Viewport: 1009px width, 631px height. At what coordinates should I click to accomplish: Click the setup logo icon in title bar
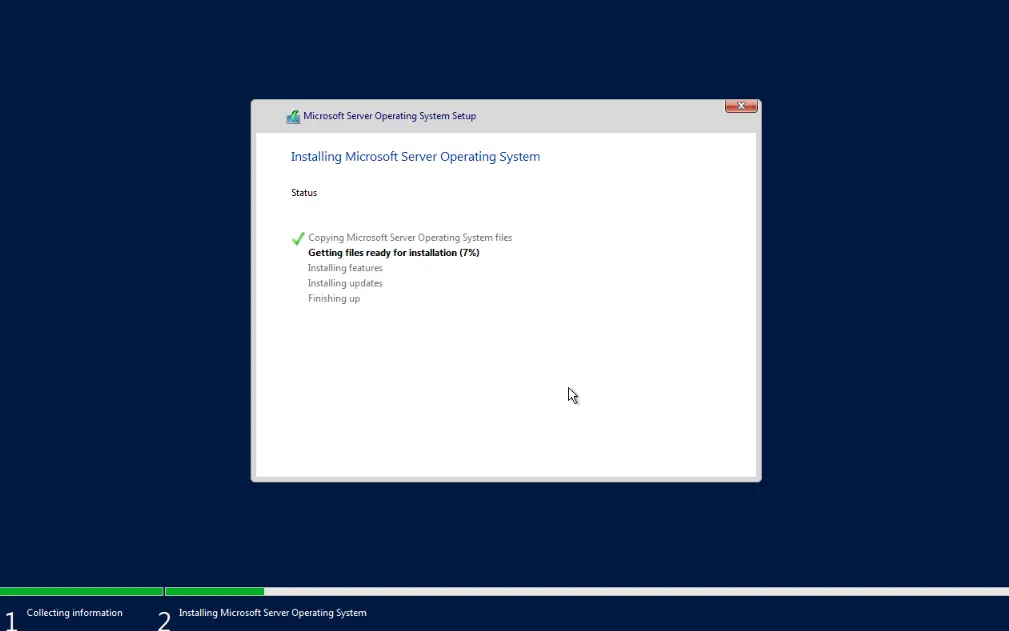click(293, 116)
